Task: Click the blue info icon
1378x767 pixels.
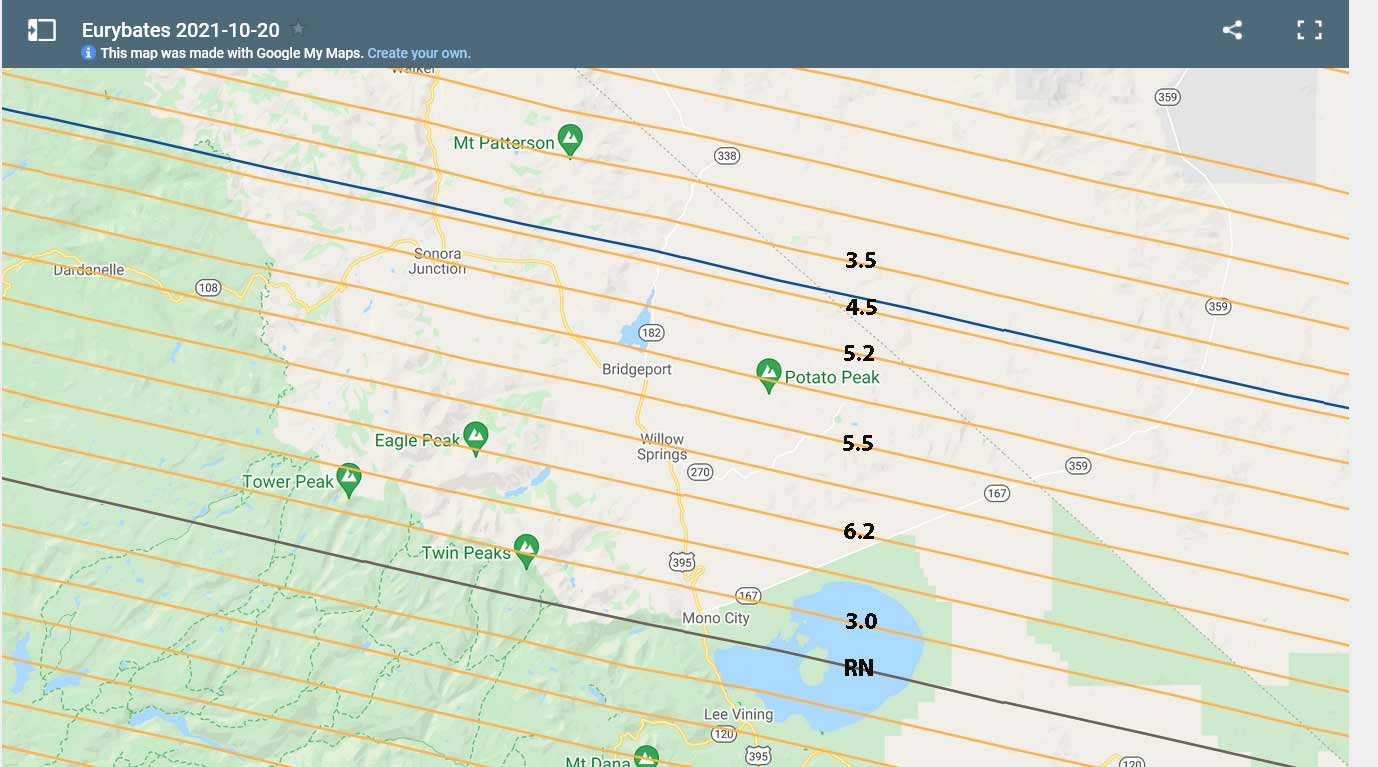Action: coord(89,53)
